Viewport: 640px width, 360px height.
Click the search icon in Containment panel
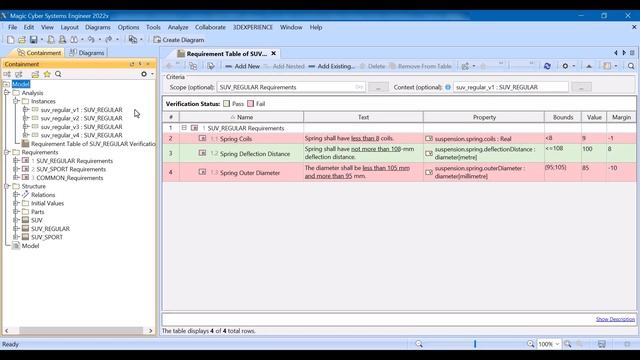tap(58, 74)
